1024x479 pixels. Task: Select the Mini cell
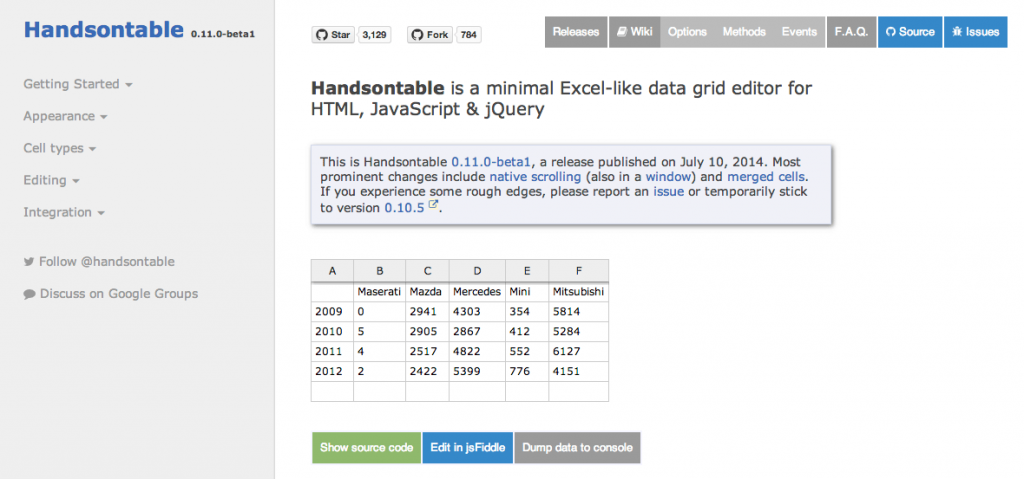527,292
